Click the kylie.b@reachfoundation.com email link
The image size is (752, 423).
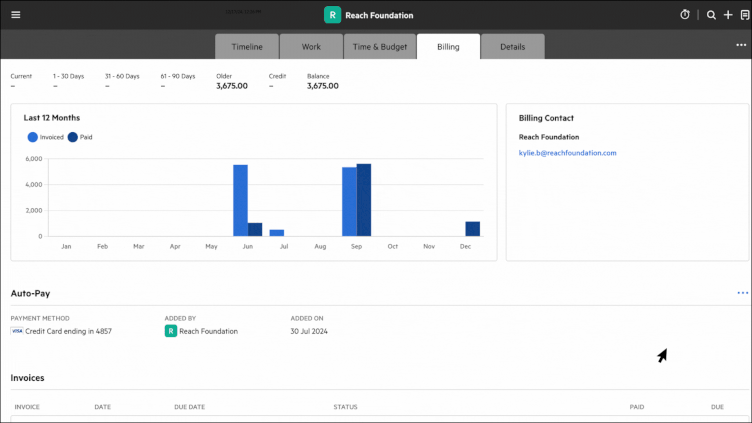coord(567,153)
